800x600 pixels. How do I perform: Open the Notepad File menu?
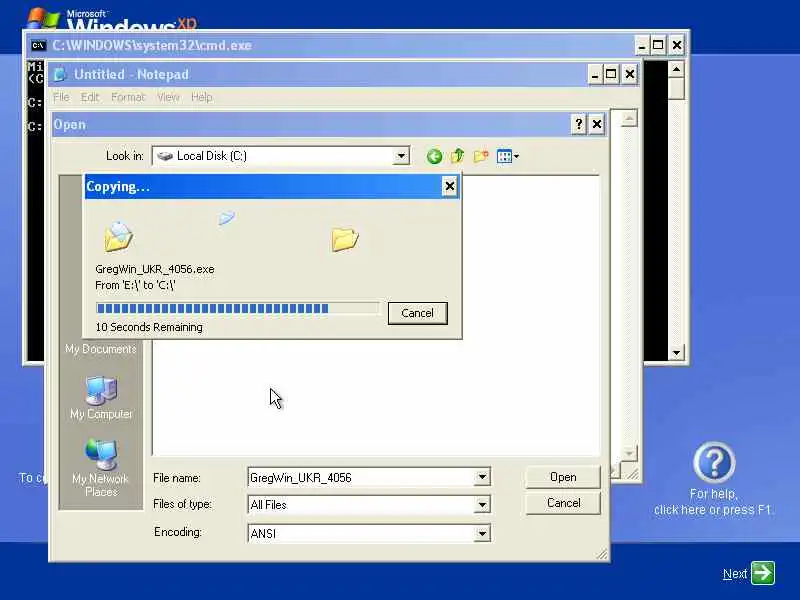coord(61,97)
